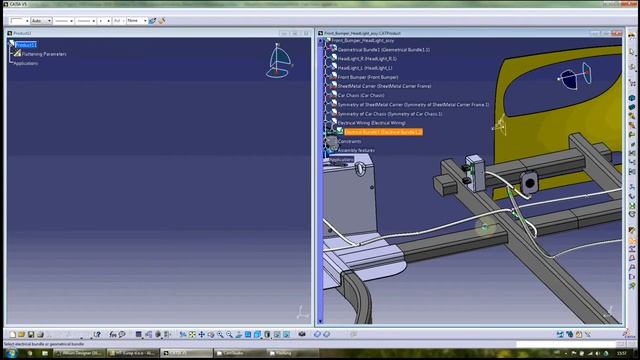The height and width of the screenshot is (360, 640).
Task: Click the Open file folder icon
Action: tap(22, 335)
